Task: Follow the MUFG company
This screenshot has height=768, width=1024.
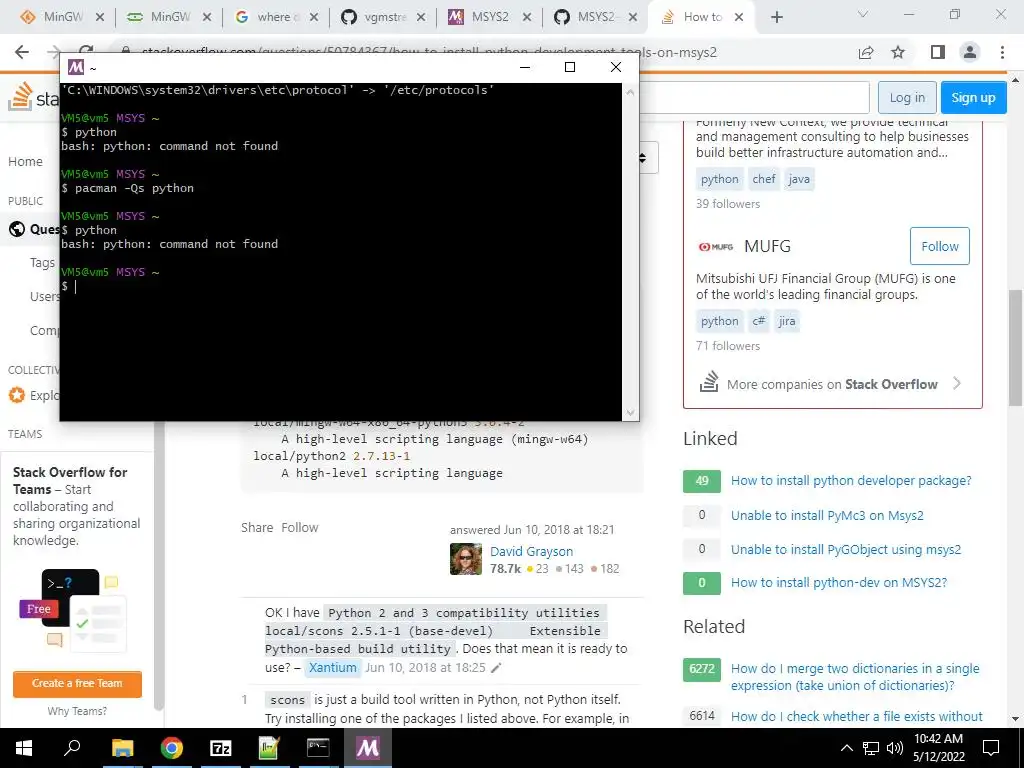Action: 940,246
